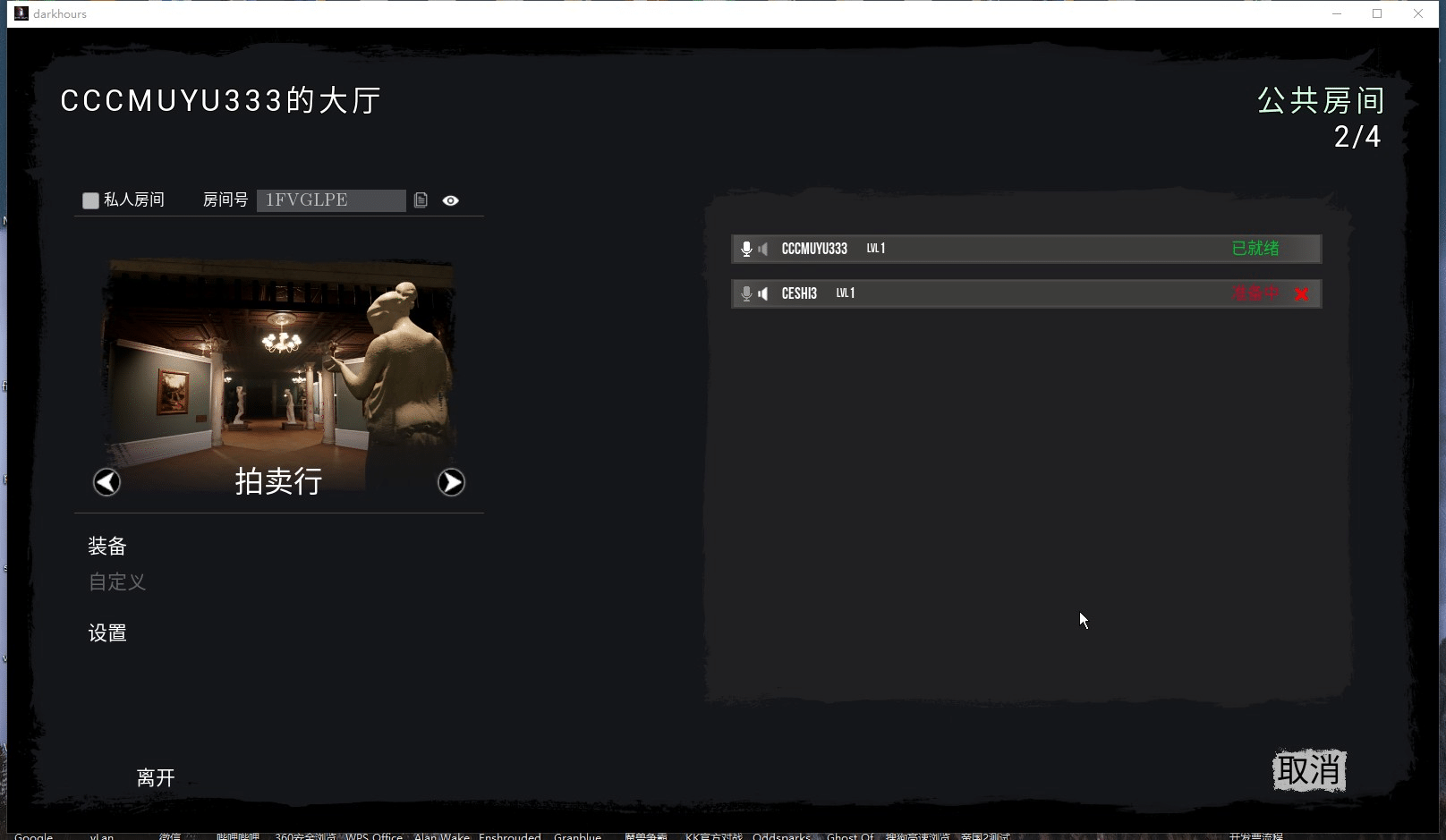Toggle room code visibility eye icon
Image resolution: width=1446 pixels, height=840 pixels.
coord(451,200)
